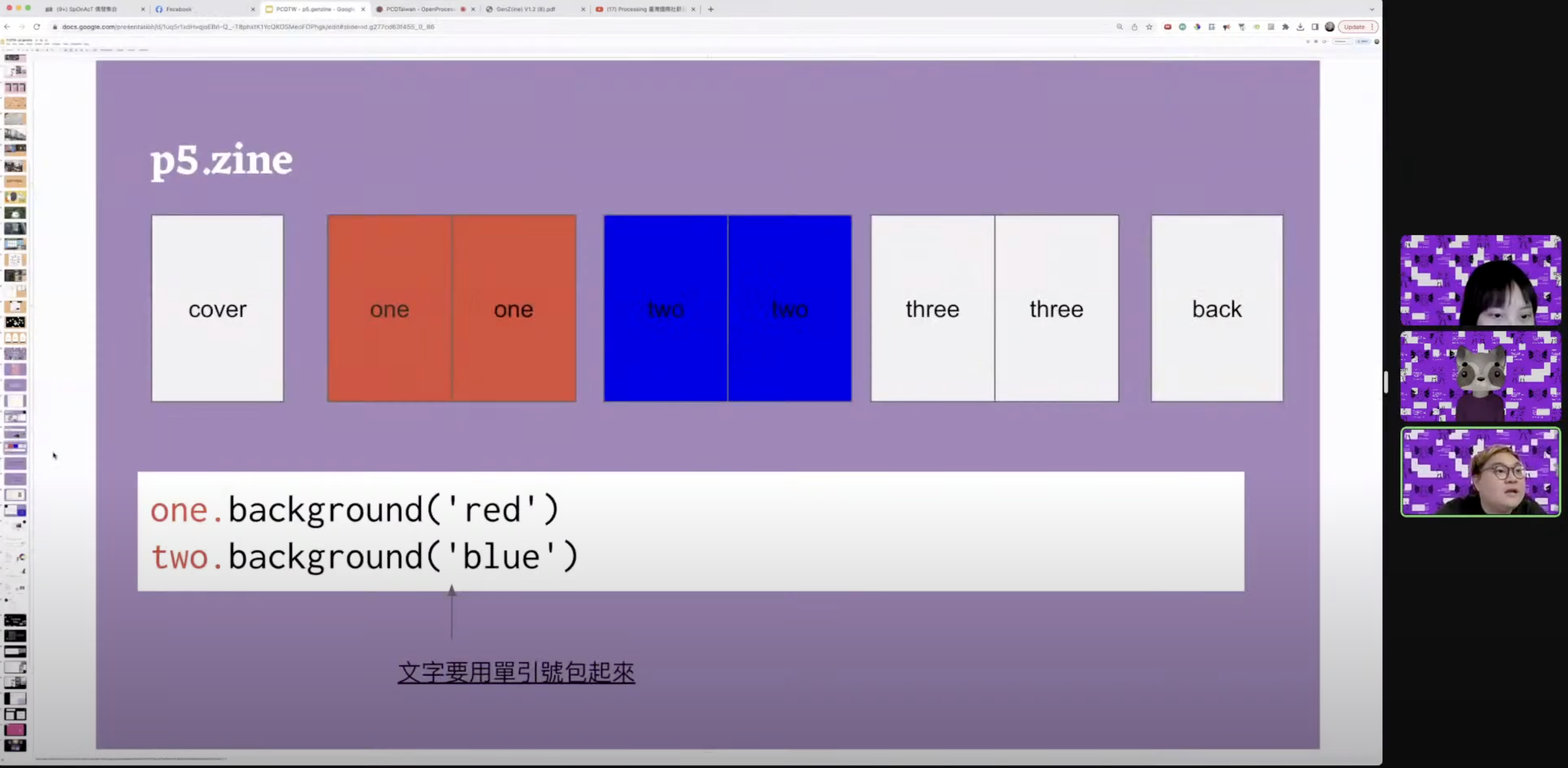
Task: Select the last slide thumbnail in filmstrip
Action: [15, 745]
